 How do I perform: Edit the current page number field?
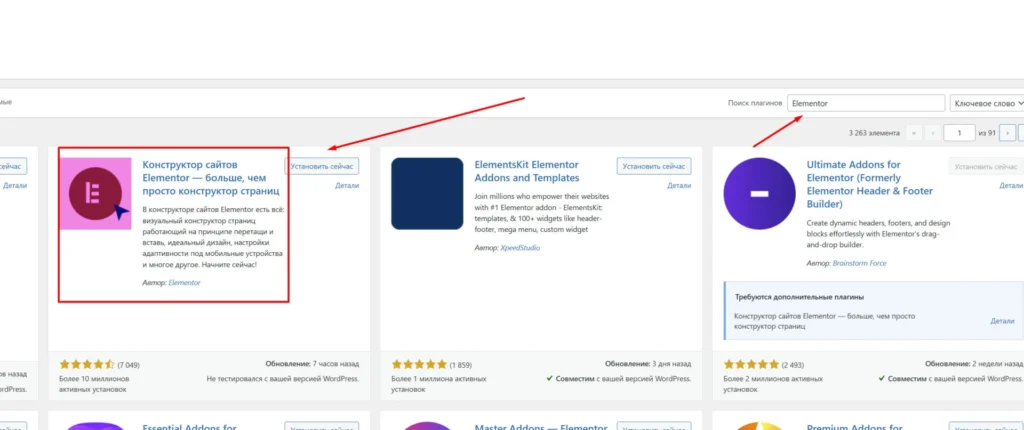pyautogui.click(x=959, y=133)
